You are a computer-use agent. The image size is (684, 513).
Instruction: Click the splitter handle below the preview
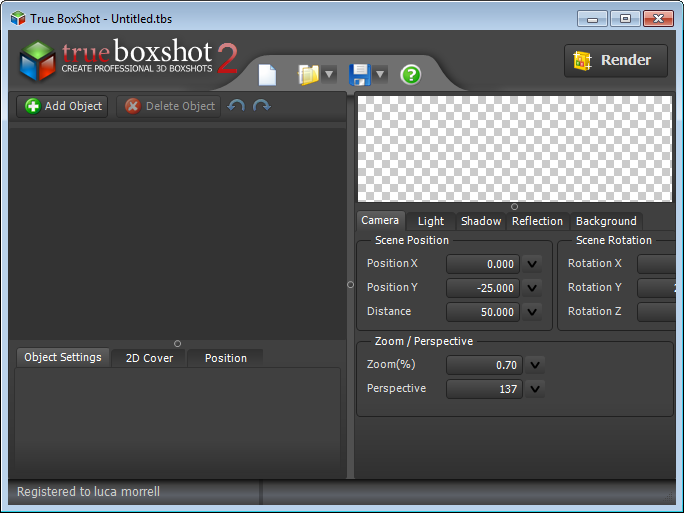click(x=514, y=207)
